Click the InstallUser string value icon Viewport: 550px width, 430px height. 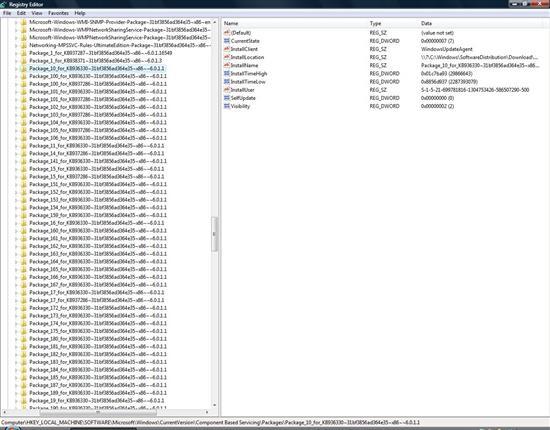point(227,90)
